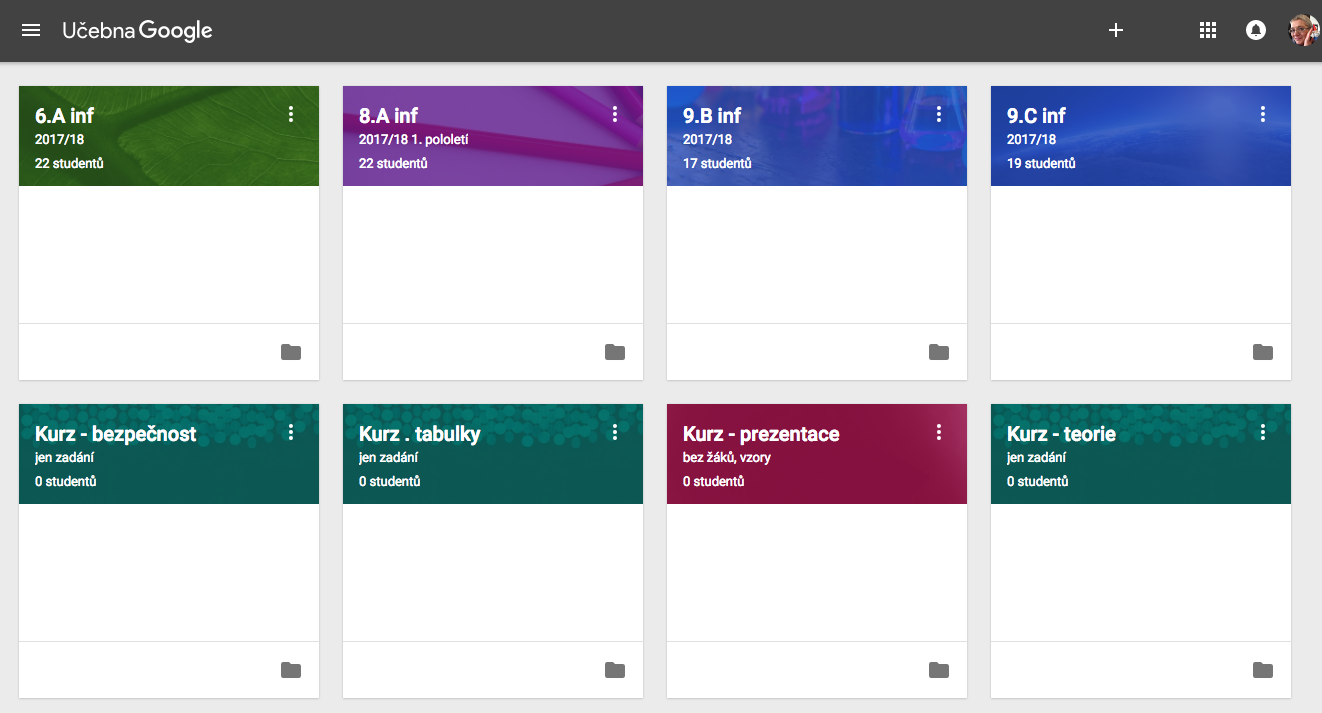This screenshot has height=713, width=1322.
Task: Open Drive folder for Kurz - prezentace
Action: pos(939,670)
